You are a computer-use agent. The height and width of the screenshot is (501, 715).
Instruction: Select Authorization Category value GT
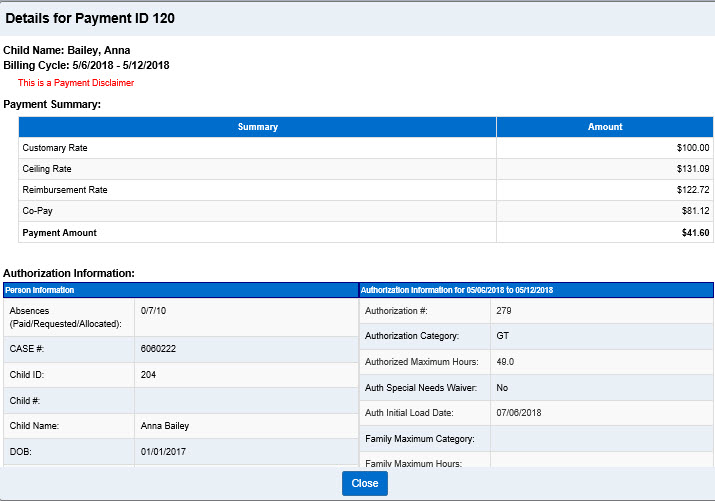[x=503, y=336]
